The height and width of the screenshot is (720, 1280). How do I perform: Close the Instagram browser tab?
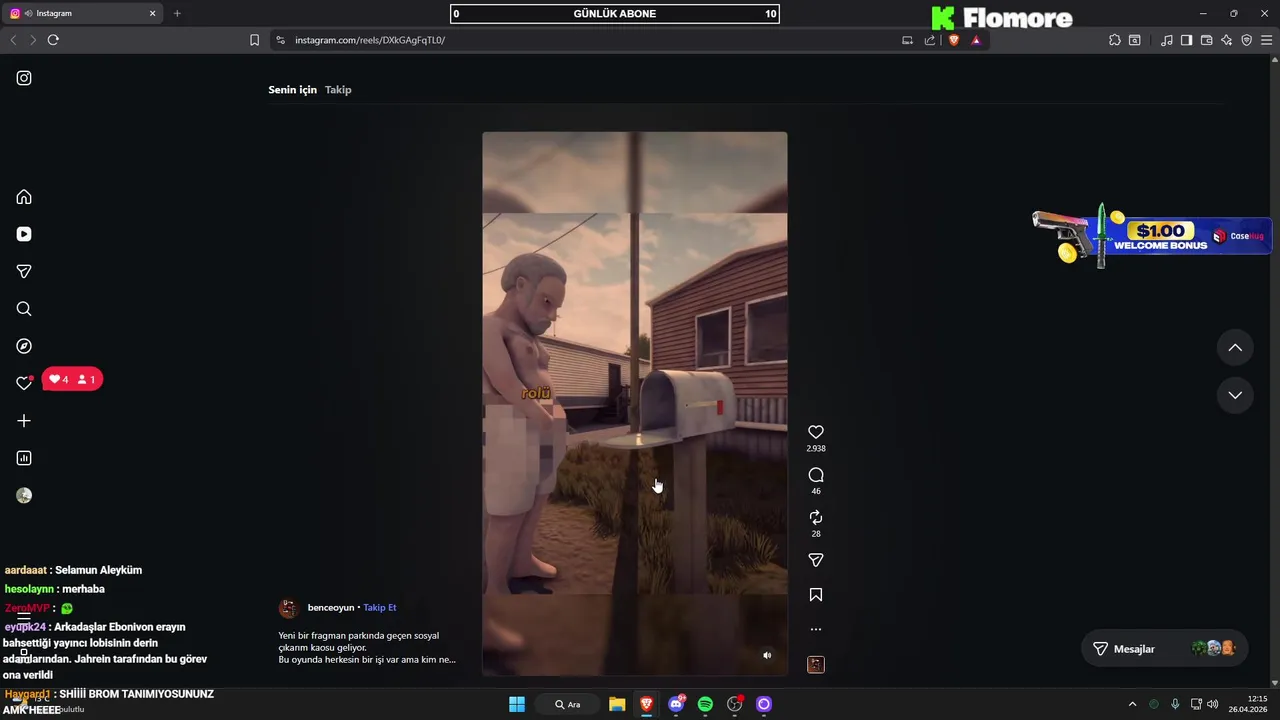pyautogui.click(x=153, y=13)
